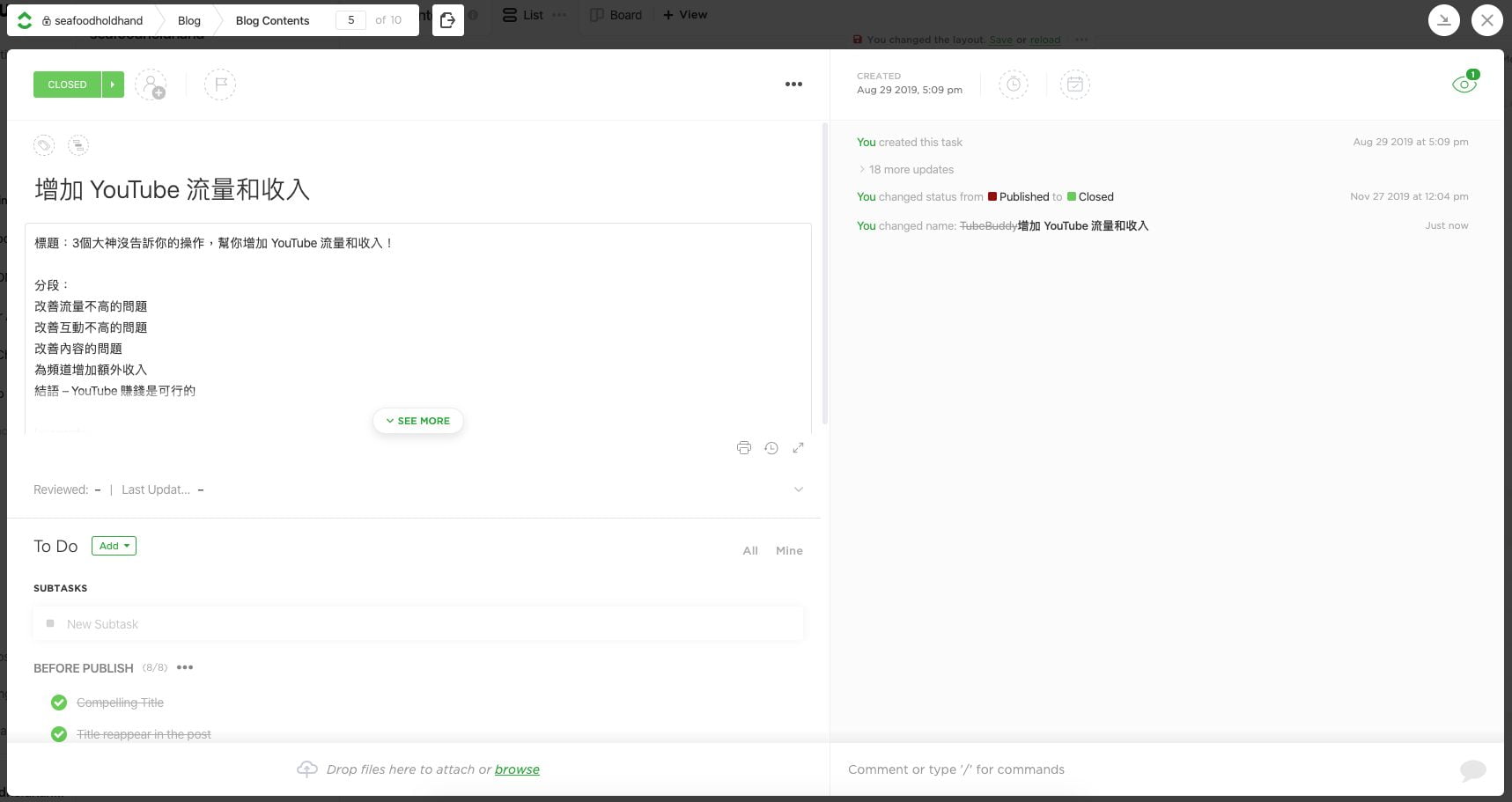This screenshot has width=1512, height=802.
Task: Click the green Closed status color square
Action: coord(1072,197)
